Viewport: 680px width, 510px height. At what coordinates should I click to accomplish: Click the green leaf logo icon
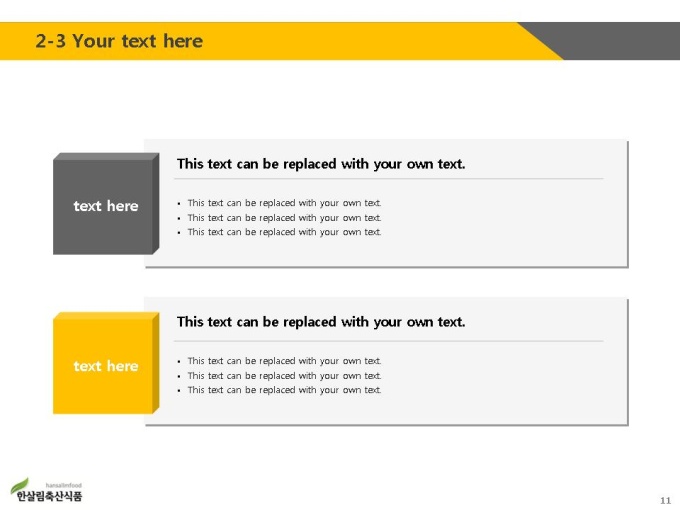point(20,485)
